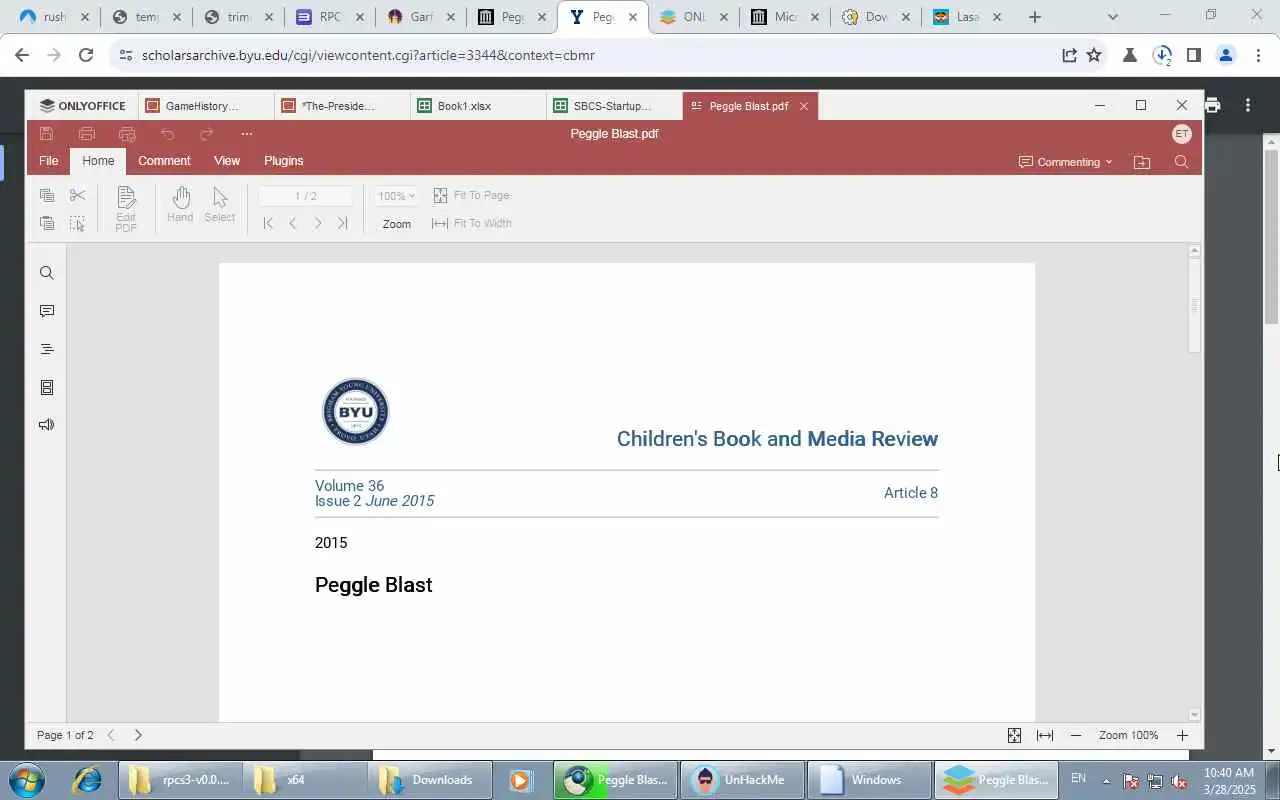1280x800 pixels.
Task: Go to first page arrow
Action: (268, 223)
